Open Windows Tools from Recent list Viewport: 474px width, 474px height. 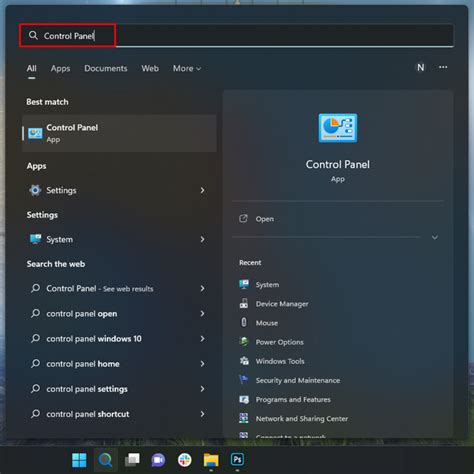pos(280,361)
